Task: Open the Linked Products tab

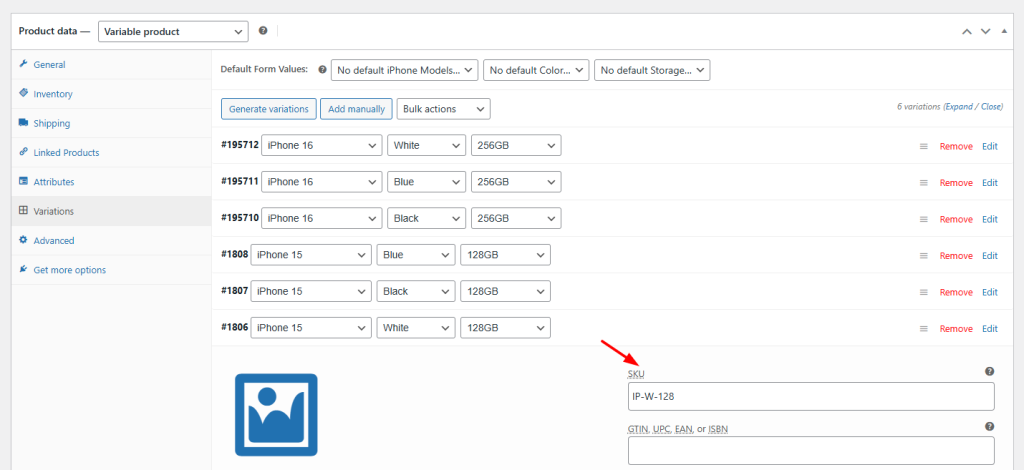Action: [x=66, y=153]
